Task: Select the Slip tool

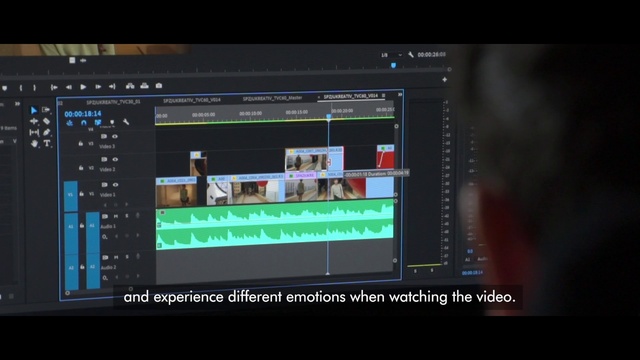Action: [34, 133]
